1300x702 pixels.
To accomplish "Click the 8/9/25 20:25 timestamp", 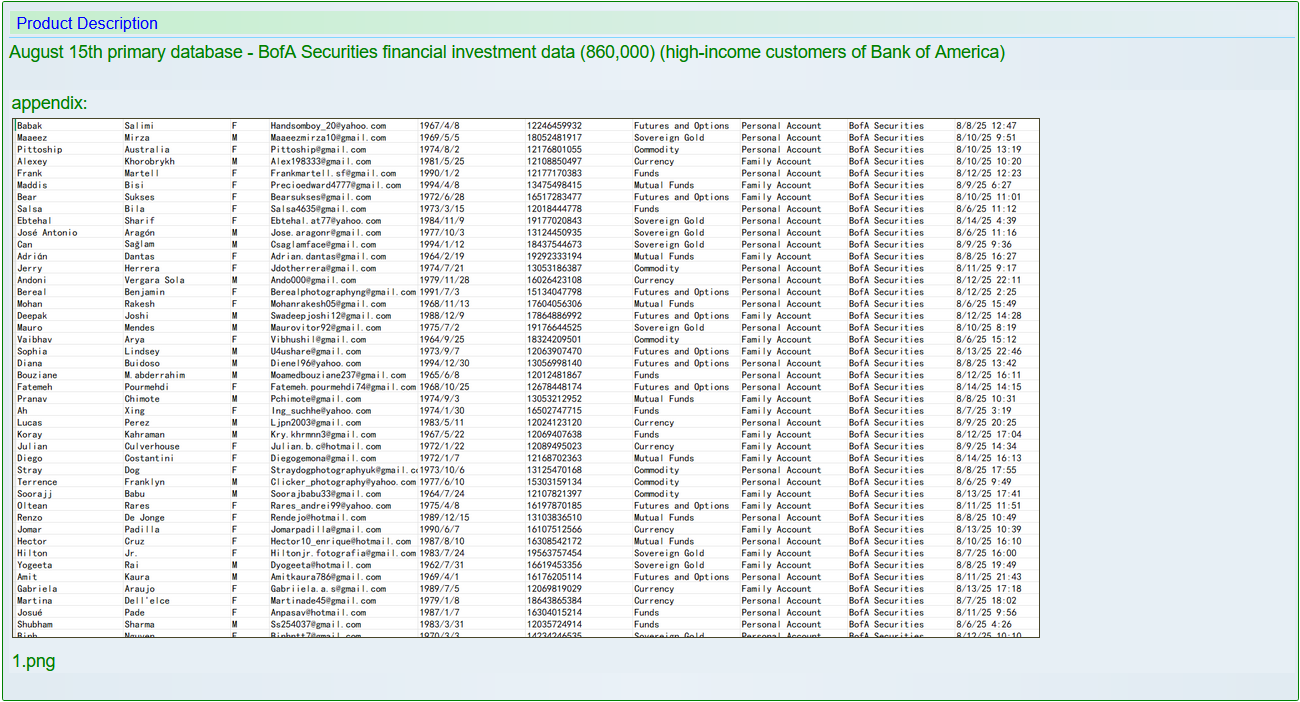I will tap(986, 423).
